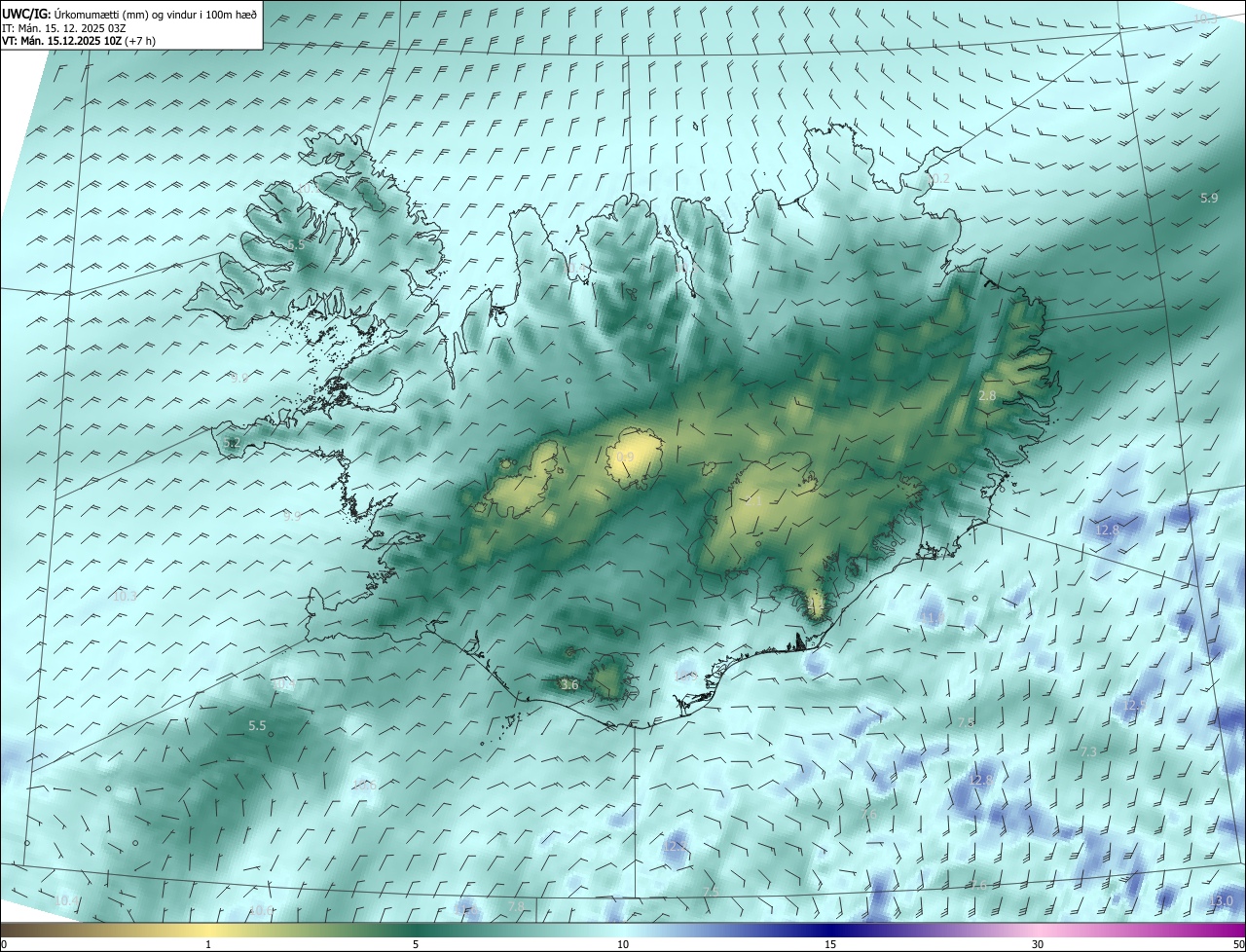1246x952 pixels.
Task: Click the legend tick label 1
Action: tap(208, 944)
